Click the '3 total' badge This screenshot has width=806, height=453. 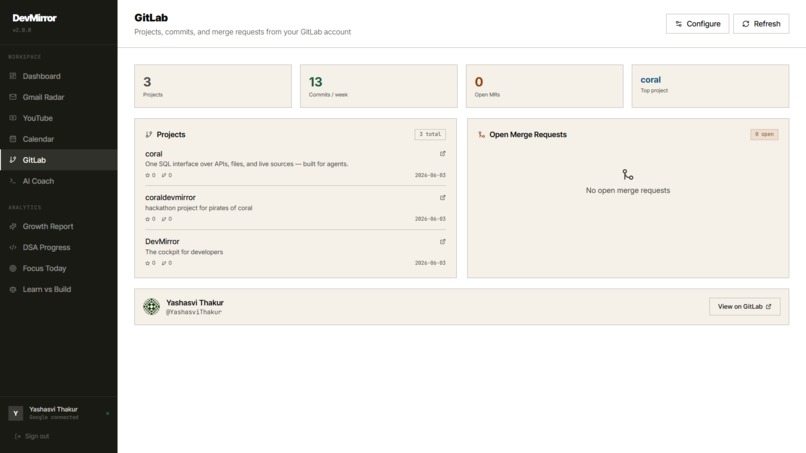tap(430, 134)
